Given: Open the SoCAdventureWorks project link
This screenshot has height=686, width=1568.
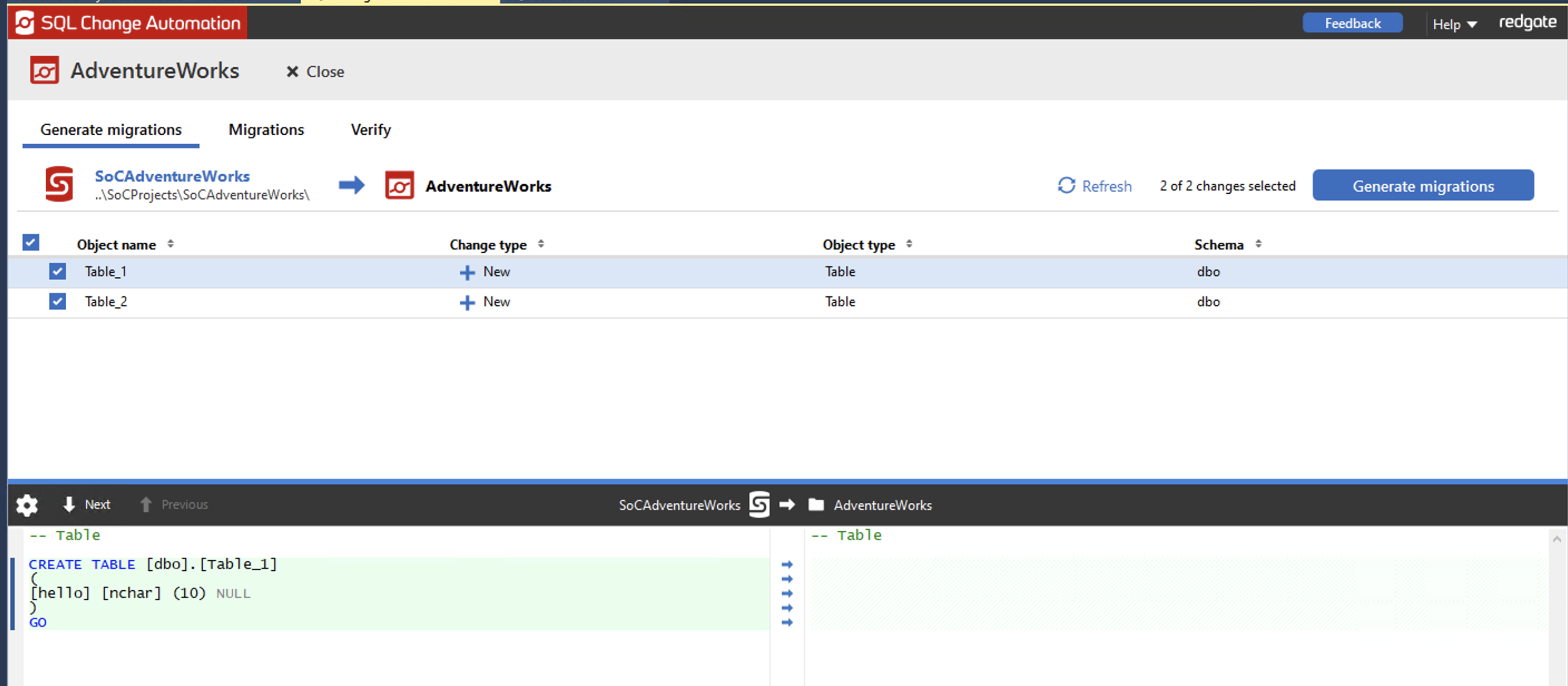Looking at the screenshot, I should (171, 176).
